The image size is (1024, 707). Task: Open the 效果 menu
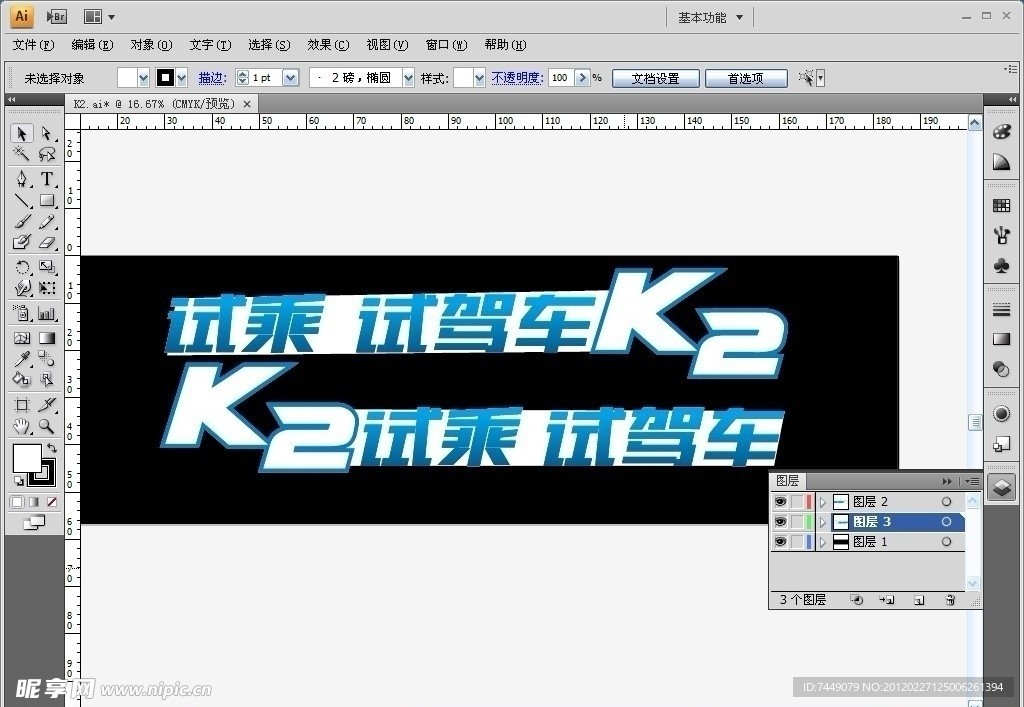click(x=328, y=44)
